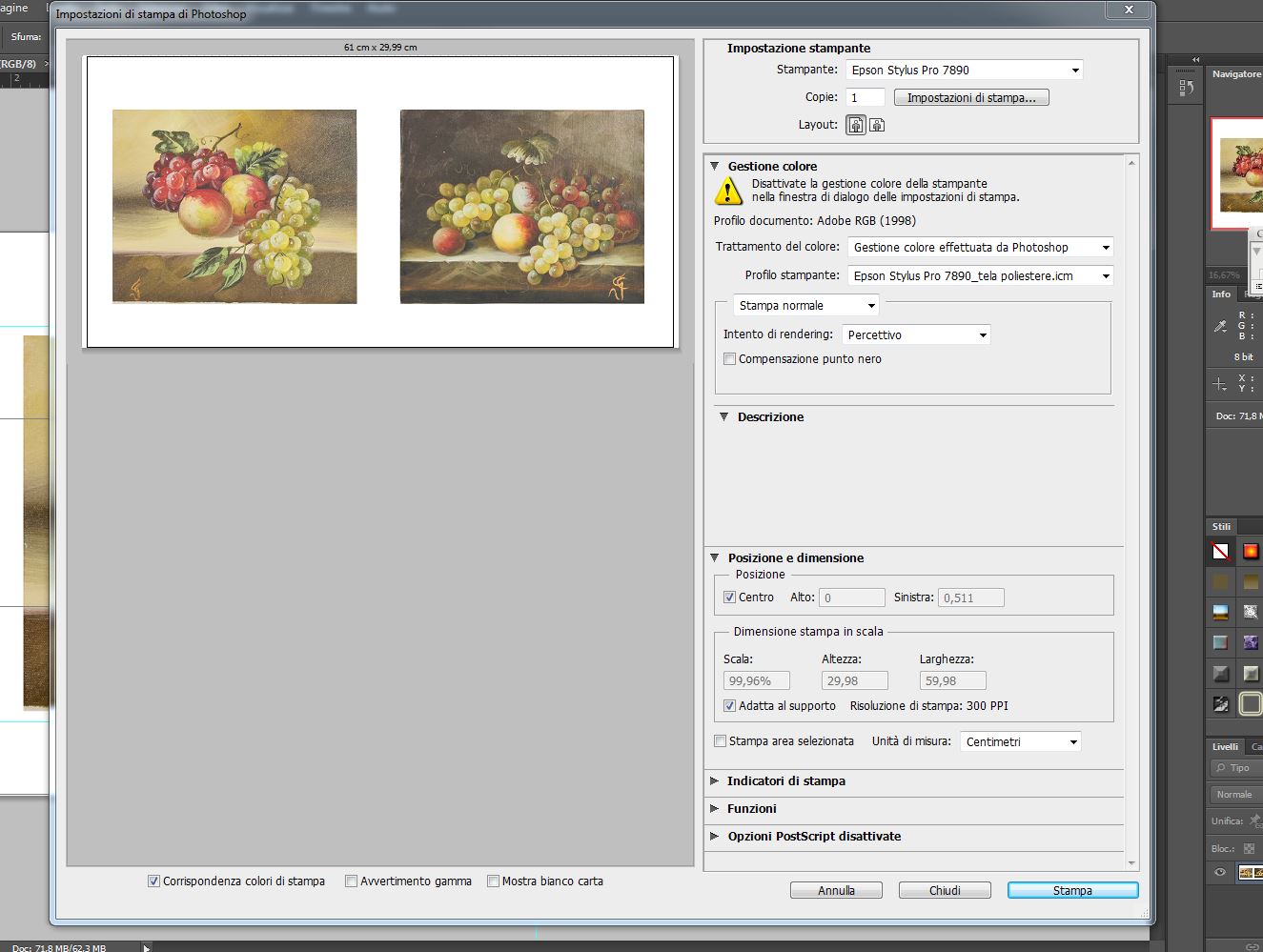Lock transparent pixels in Livelli panel
This screenshot has width=1263, height=952.
(1249, 848)
